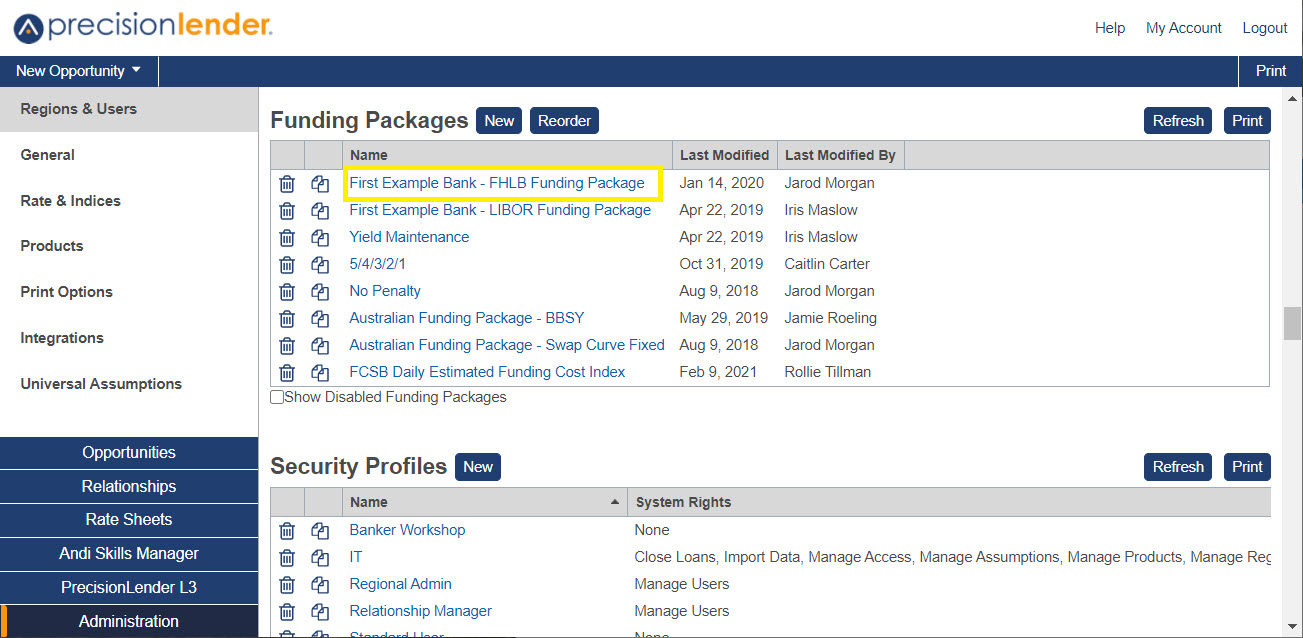Delete the No Penalty funding package
Image resolution: width=1303 pixels, height=638 pixels.
(x=287, y=291)
